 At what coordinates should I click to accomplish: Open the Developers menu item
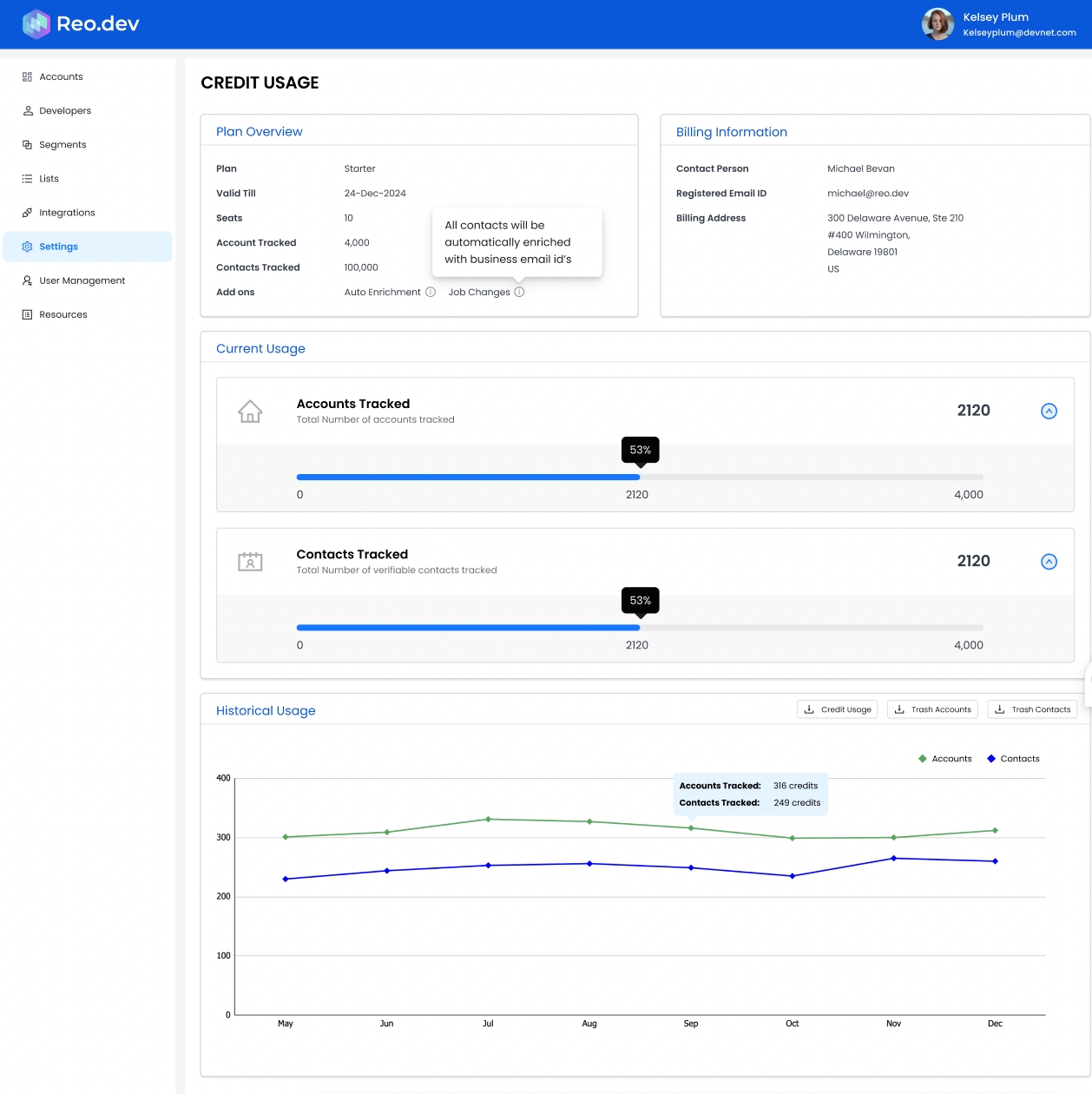(x=65, y=111)
